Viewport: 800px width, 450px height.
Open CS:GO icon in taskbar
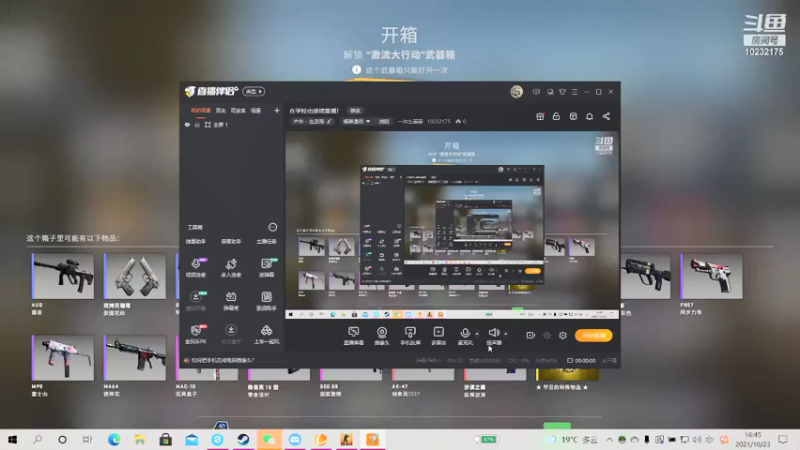coord(346,439)
